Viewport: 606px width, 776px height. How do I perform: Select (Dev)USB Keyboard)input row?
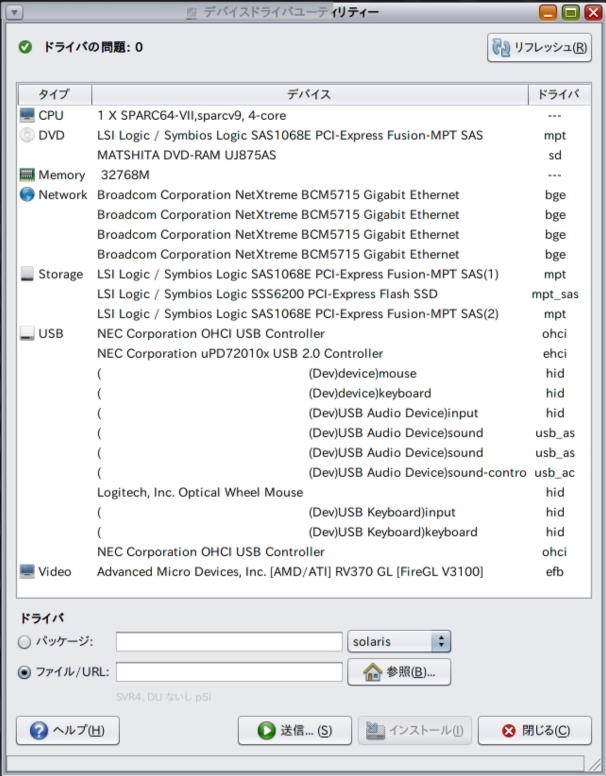304,512
